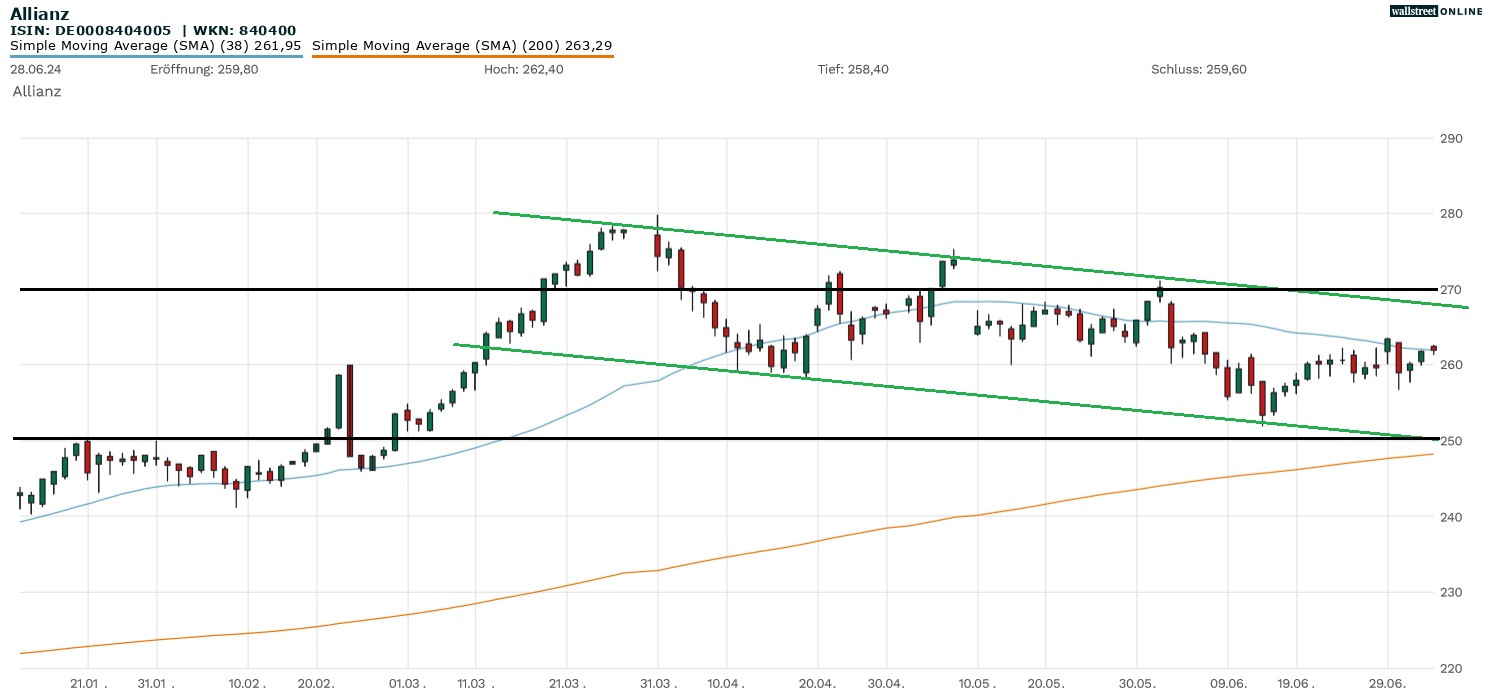Click the orange SMA 200 legend line
This screenshot has height=689, width=1490.
point(462,56)
